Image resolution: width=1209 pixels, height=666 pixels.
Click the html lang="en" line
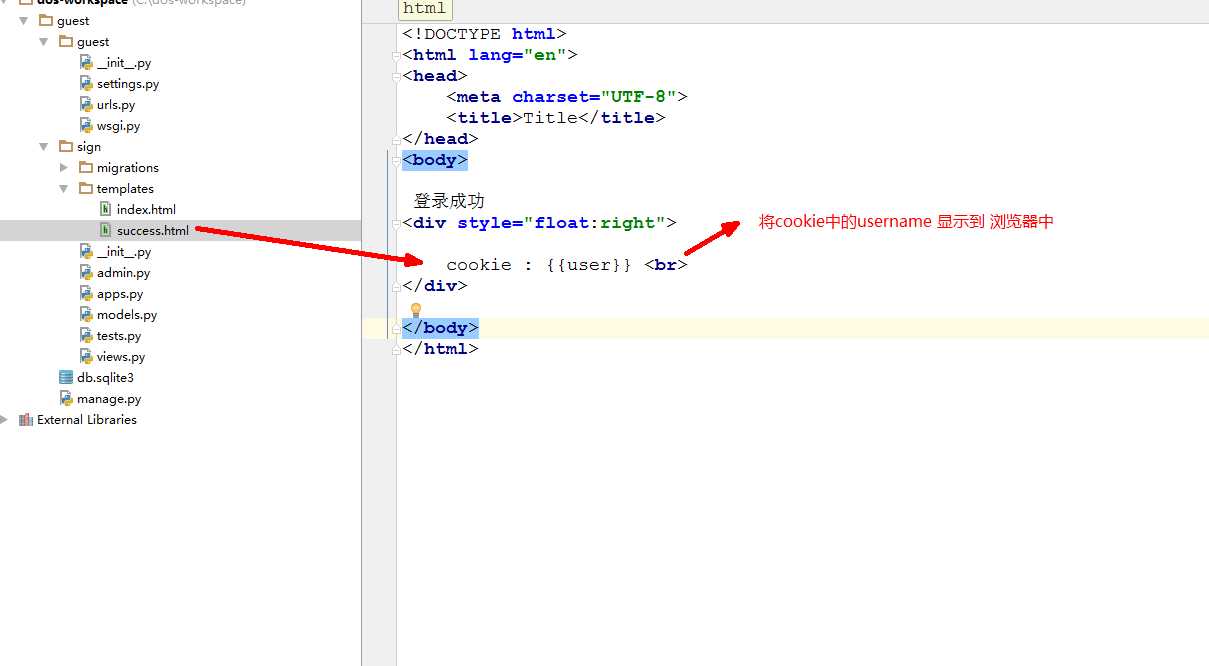tap(490, 55)
